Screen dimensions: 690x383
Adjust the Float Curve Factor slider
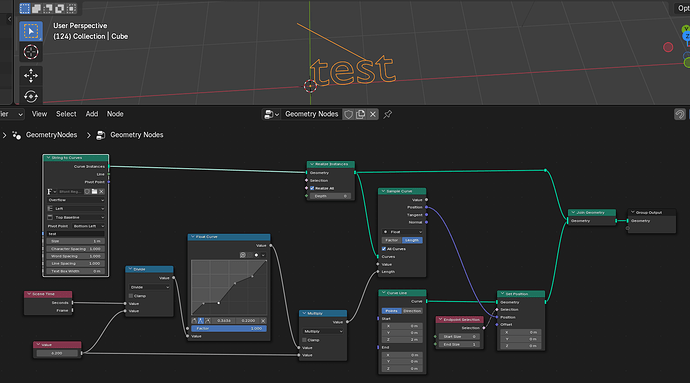click(229, 328)
